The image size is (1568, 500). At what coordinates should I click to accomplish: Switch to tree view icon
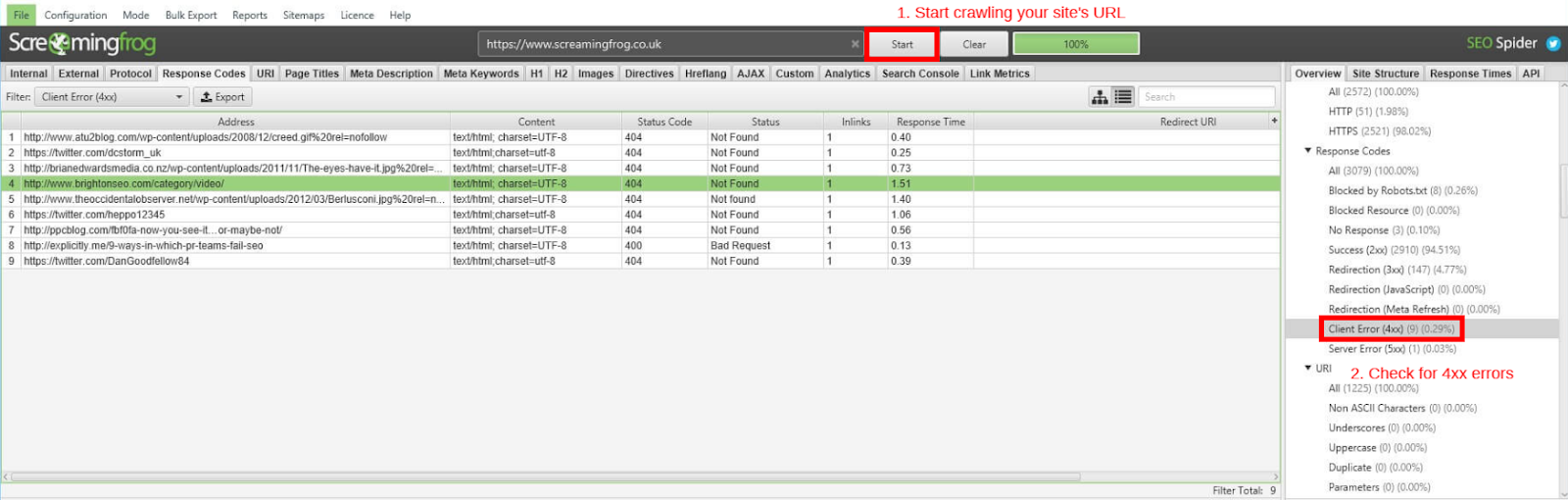(x=1101, y=97)
